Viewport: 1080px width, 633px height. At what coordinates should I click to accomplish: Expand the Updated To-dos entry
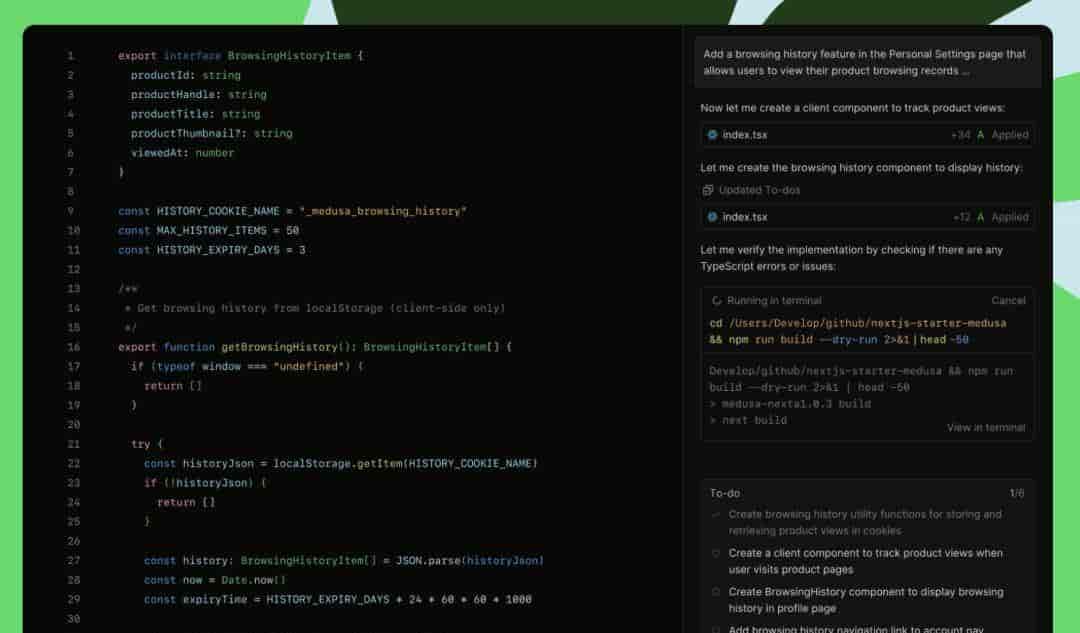pyautogui.click(x=751, y=190)
